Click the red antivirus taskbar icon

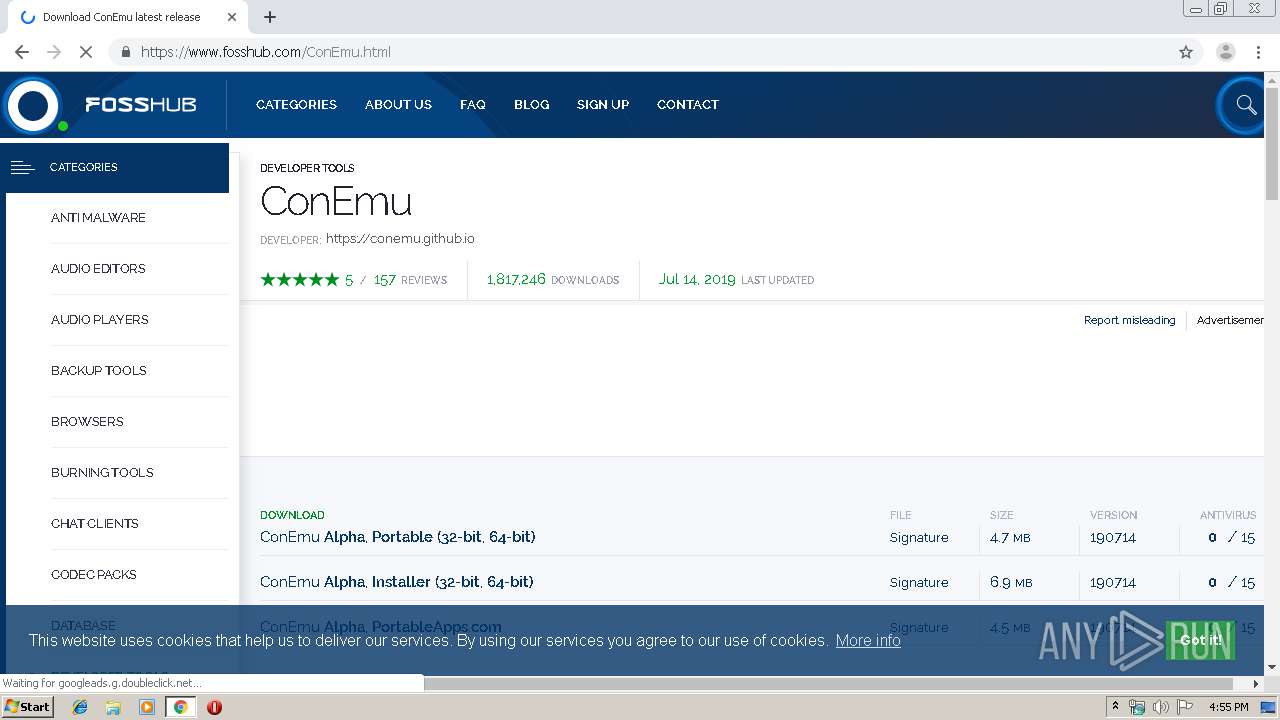[x=214, y=707]
